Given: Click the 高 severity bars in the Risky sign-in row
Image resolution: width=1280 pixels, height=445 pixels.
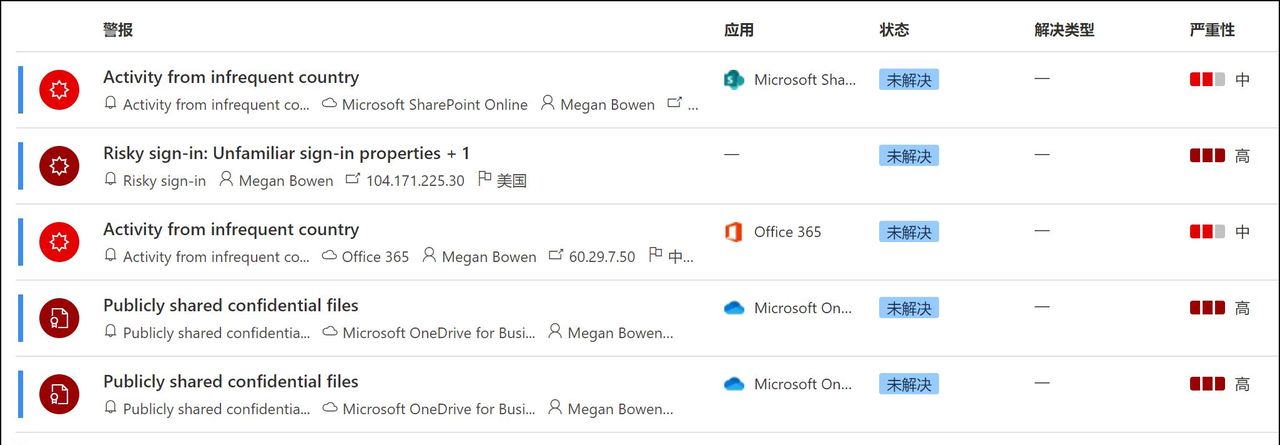Looking at the screenshot, I should point(1207,156).
